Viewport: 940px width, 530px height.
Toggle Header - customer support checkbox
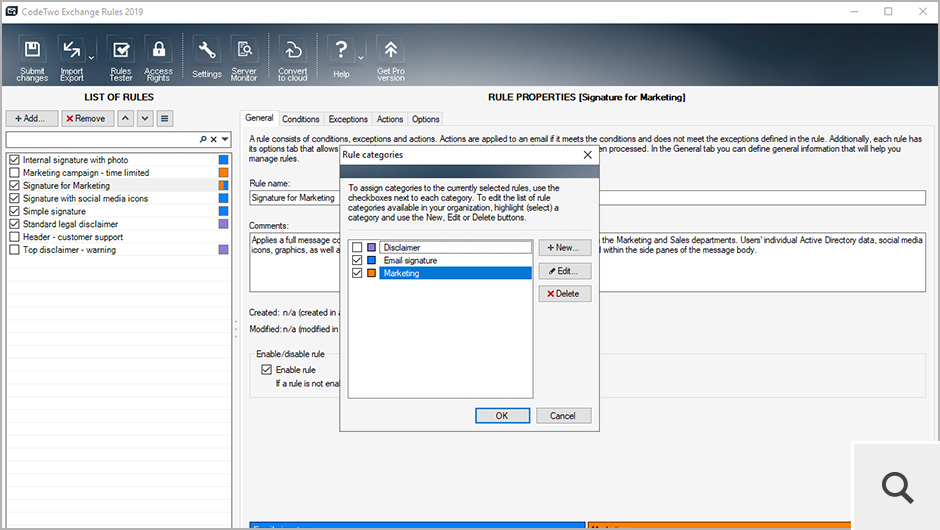pos(14,237)
